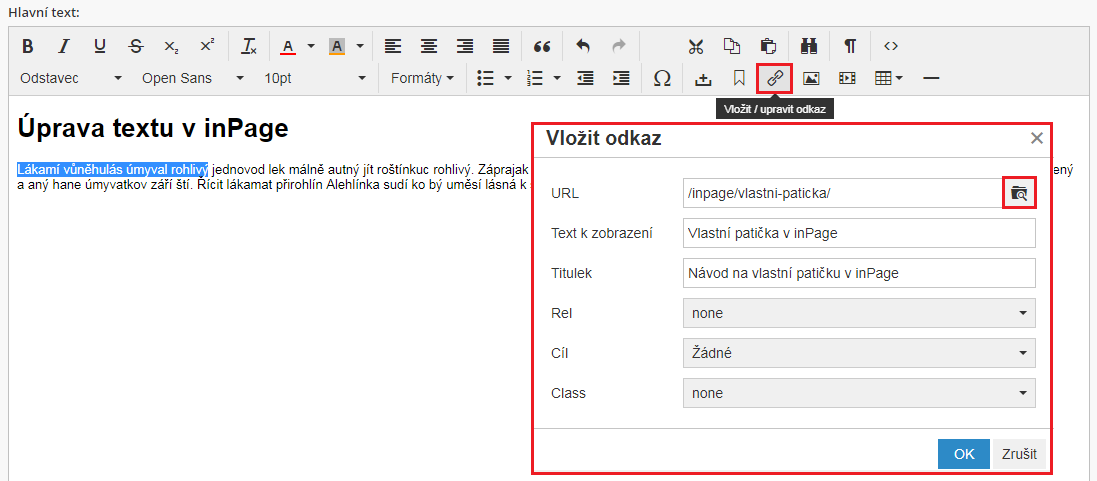Open the Cíl target dropdown
The height and width of the screenshot is (481, 1097).
pos(859,353)
